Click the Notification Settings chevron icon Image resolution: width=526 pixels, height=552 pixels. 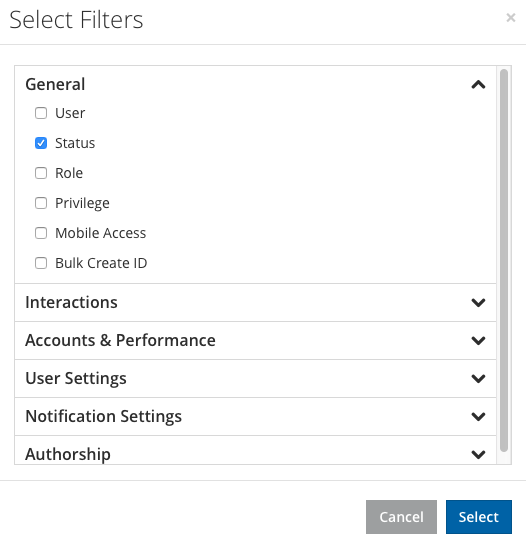coord(478,416)
